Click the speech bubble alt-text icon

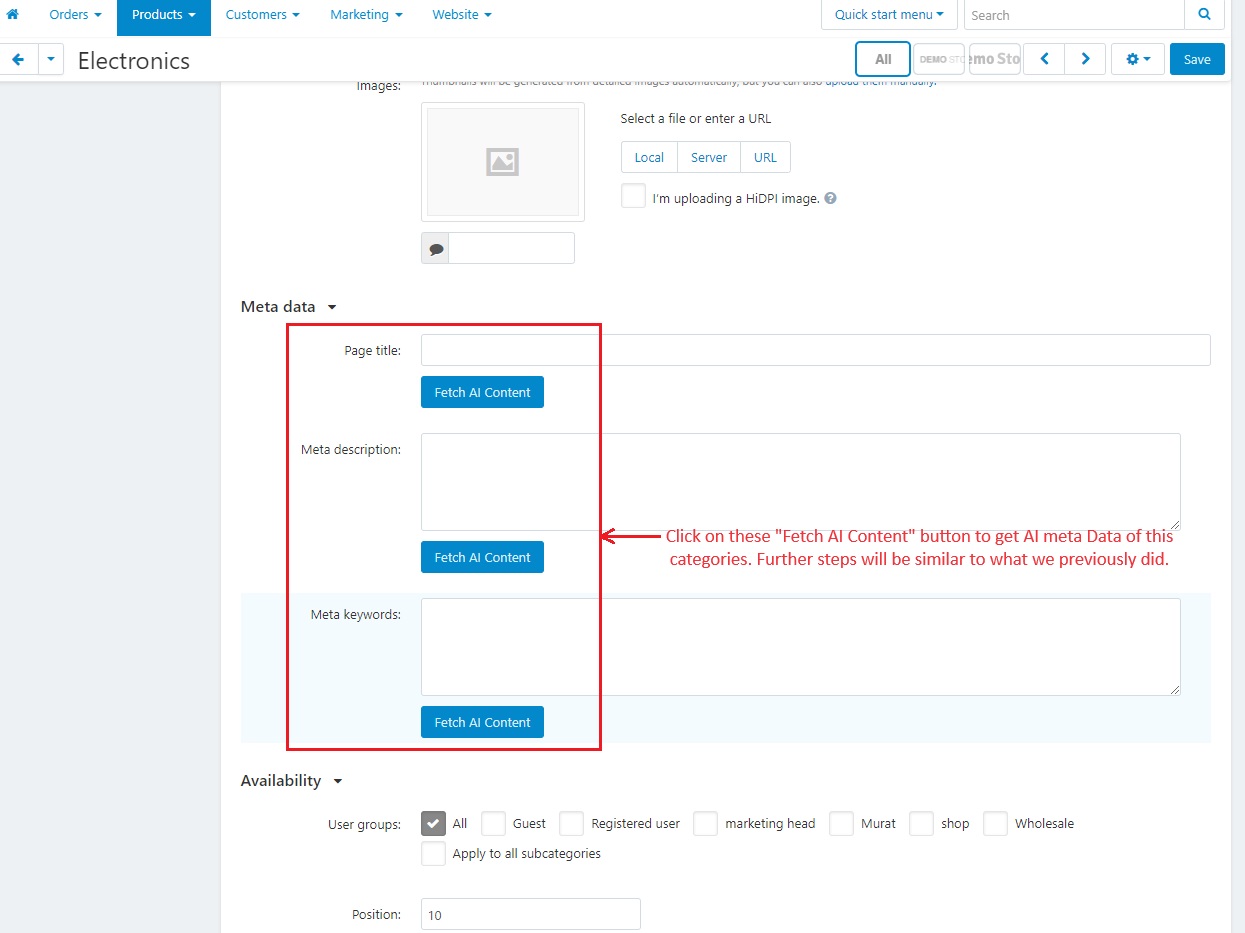click(x=435, y=249)
